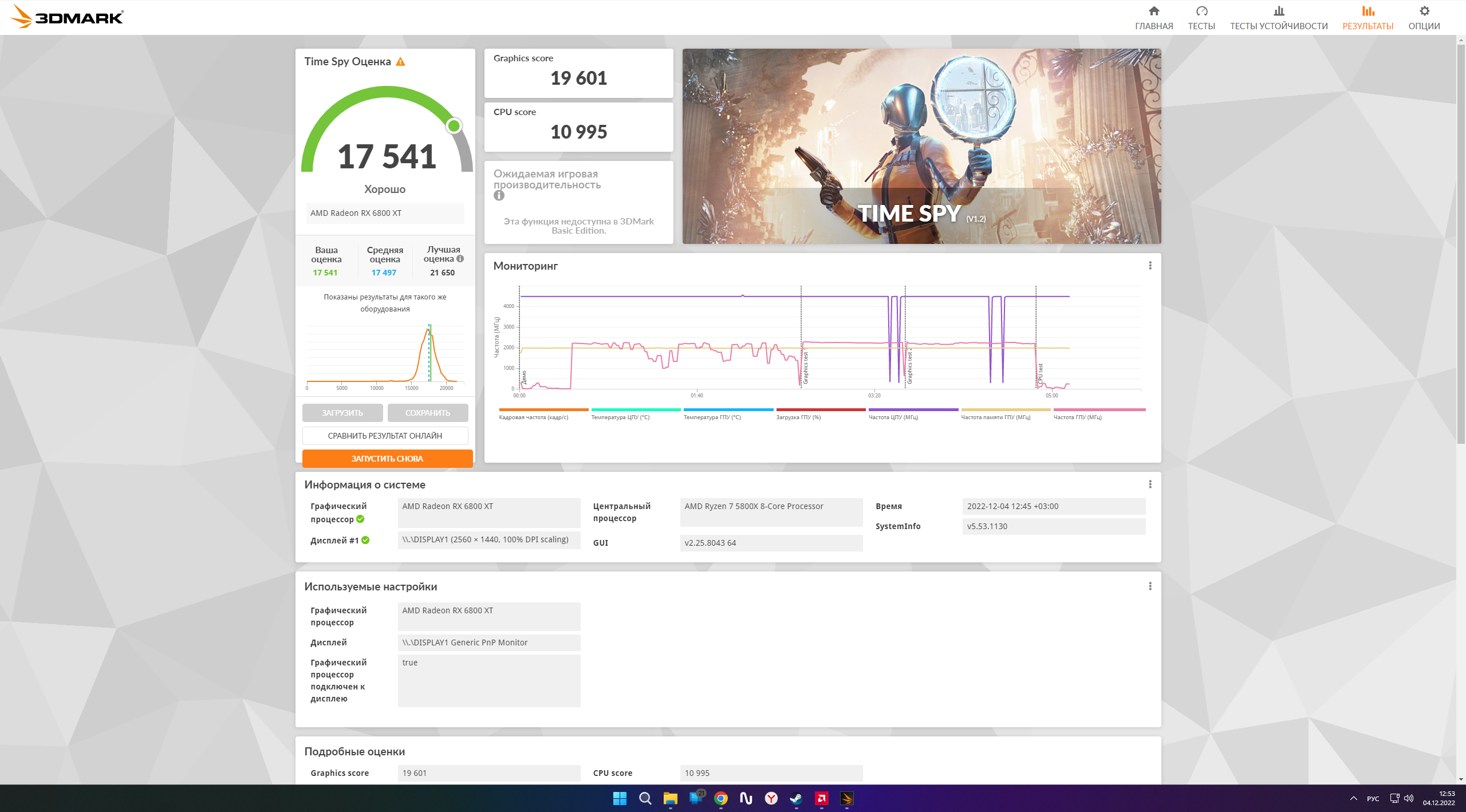1466x812 pixels.
Task: Switch to the Тесты tab
Action: pyautogui.click(x=1201, y=18)
